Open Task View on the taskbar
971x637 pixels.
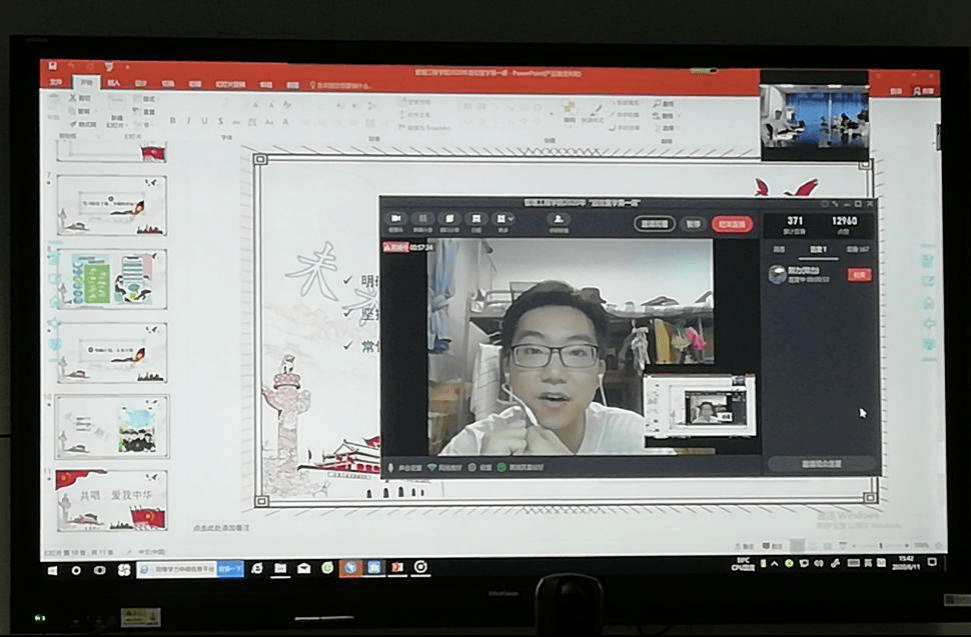[x=100, y=570]
